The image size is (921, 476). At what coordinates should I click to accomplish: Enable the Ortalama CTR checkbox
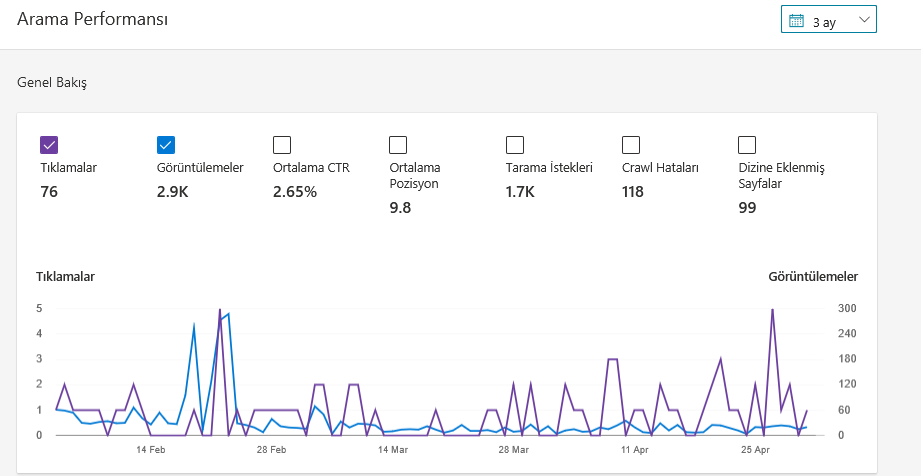(282, 145)
